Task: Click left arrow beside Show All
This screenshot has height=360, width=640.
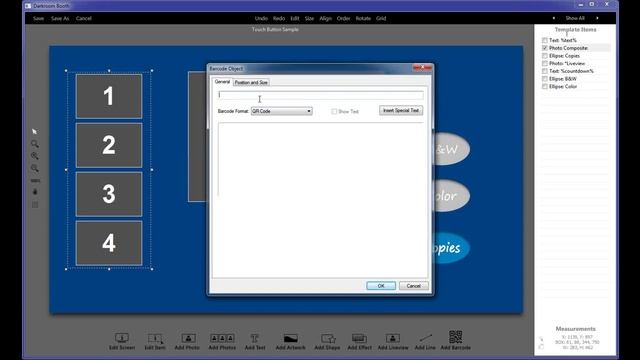Action: tap(553, 18)
